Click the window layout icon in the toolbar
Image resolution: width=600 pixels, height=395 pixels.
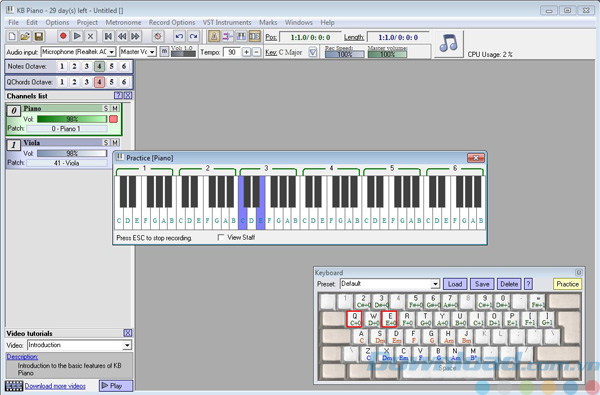click(254, 36)
